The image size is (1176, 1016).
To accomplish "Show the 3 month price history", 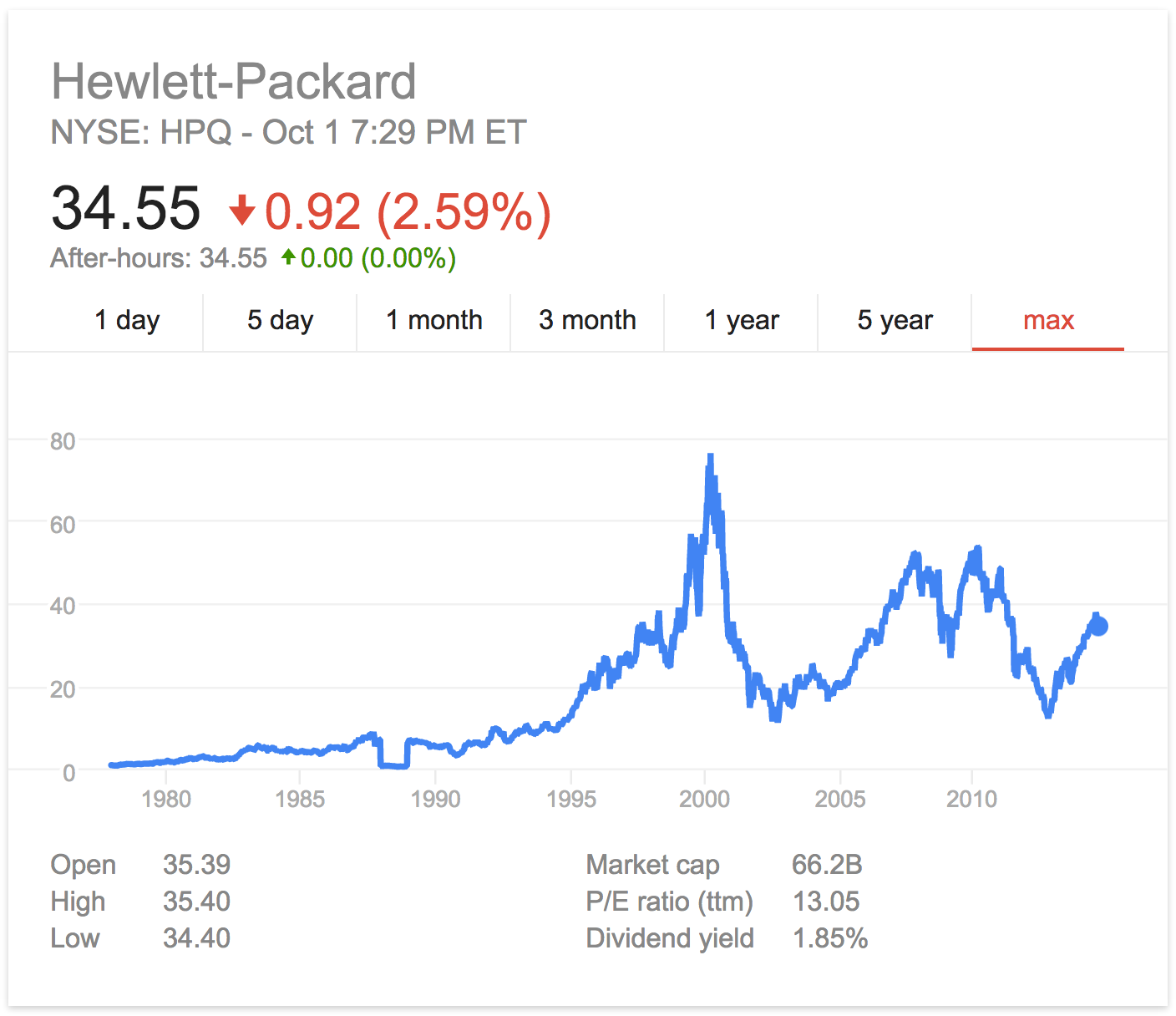I will 587,320.
